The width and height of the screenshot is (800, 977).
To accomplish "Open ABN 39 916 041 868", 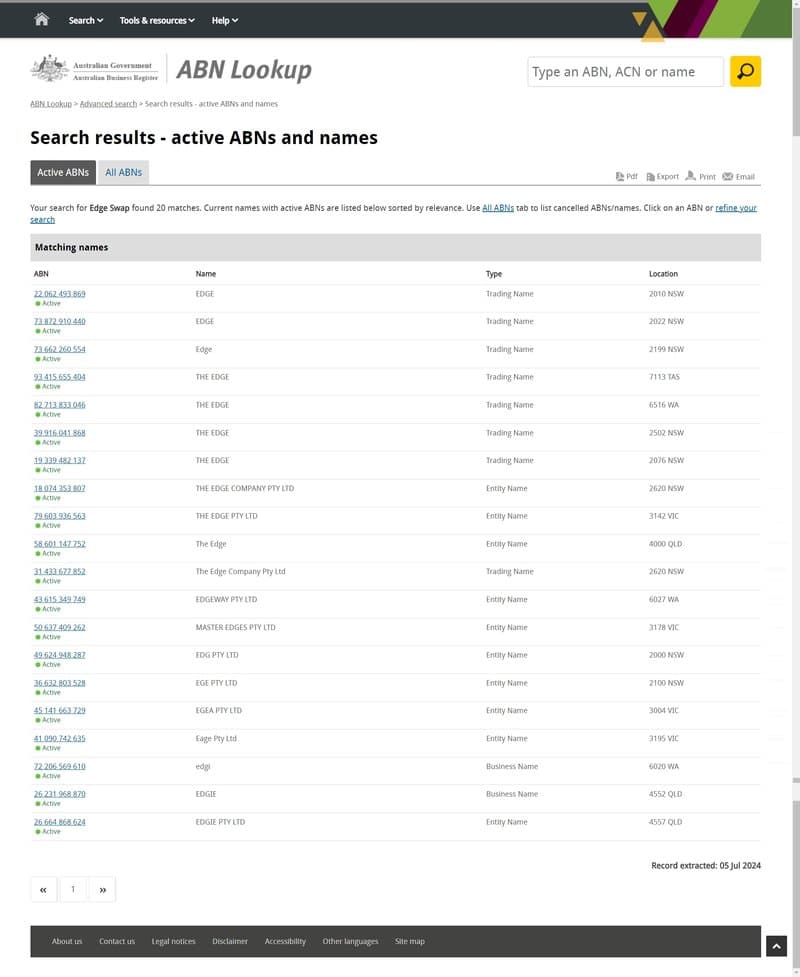I will [60, 433].
